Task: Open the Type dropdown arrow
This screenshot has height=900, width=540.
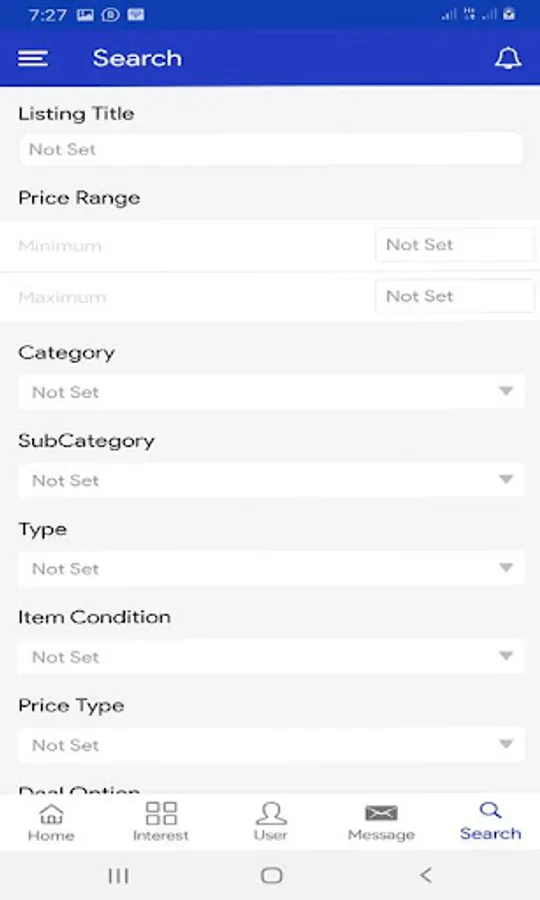Action: click(x=506, y=568)
